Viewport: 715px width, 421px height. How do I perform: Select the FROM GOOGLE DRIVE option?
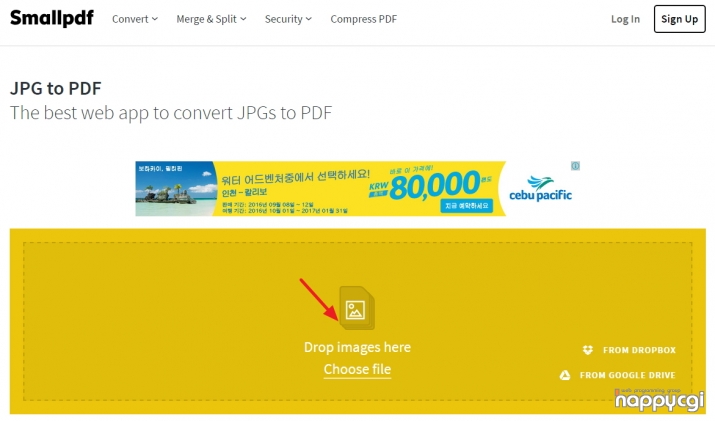tap(617, 375)
